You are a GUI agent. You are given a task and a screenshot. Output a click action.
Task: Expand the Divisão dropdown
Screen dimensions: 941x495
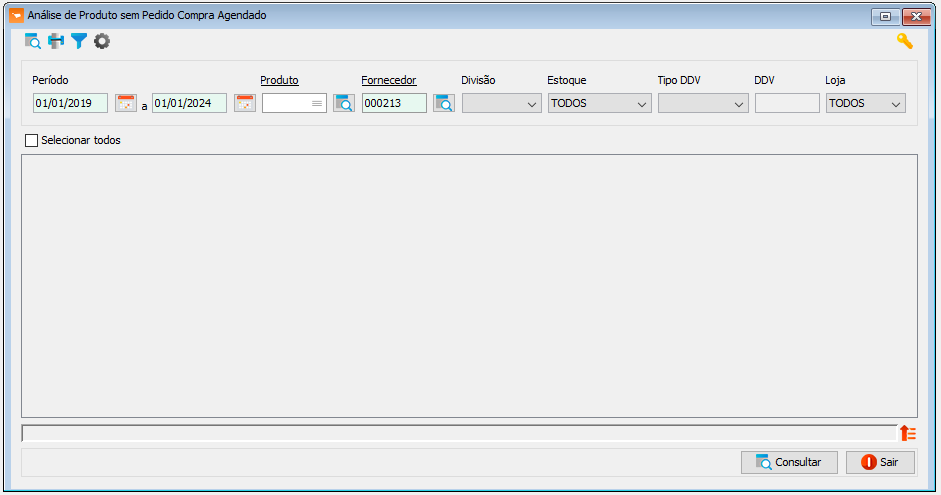point(502,103)
